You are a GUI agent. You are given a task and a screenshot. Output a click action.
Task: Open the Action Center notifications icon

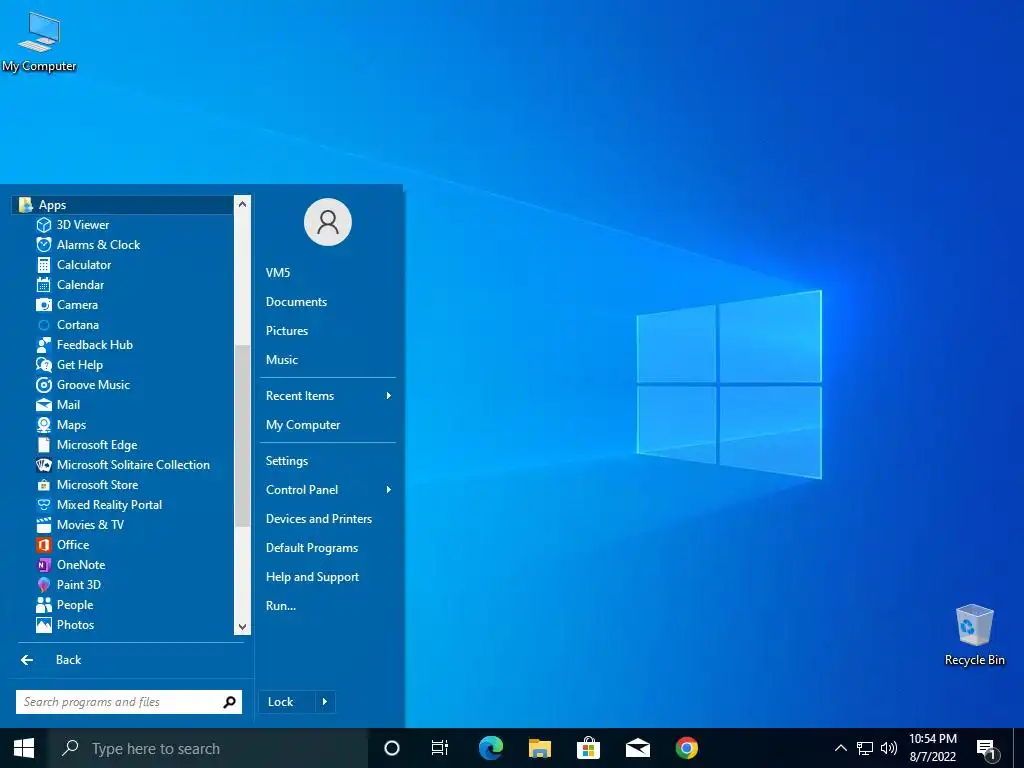987,748
